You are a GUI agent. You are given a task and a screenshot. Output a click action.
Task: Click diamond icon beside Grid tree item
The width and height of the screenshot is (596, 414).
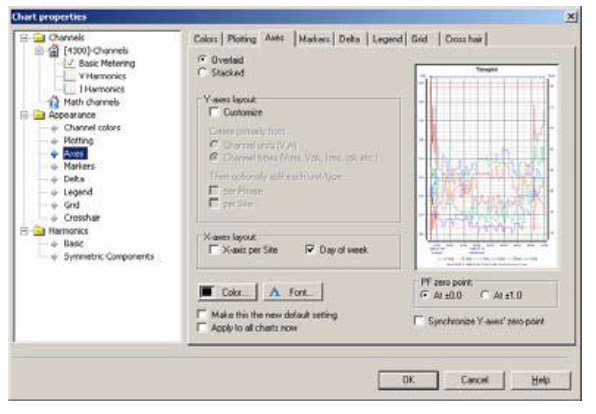pyautogui.click(x=54, y=205)
